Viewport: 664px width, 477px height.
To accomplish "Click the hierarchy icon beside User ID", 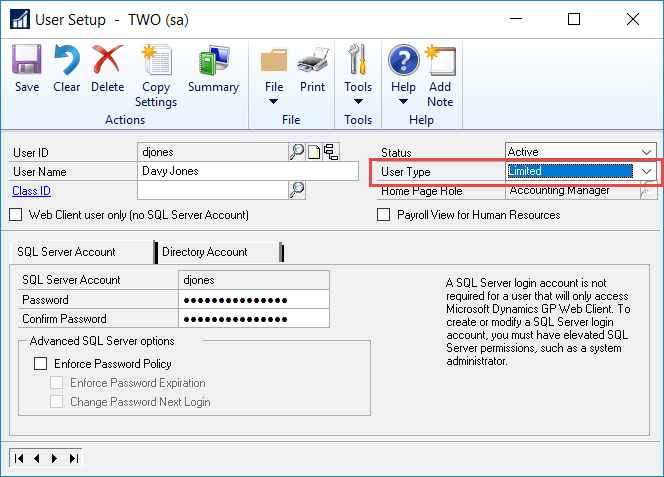I will pyautogui.click(x=331, y=152).
